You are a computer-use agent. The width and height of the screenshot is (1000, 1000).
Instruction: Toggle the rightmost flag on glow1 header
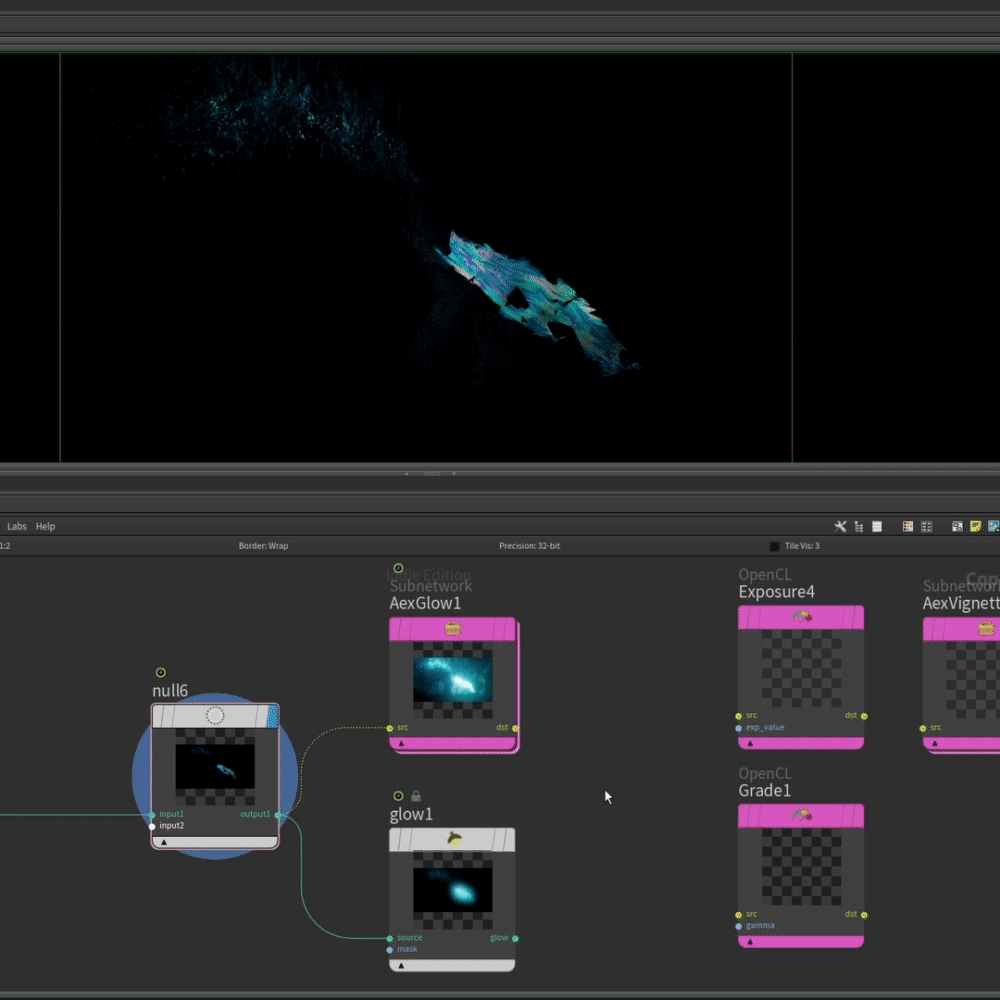point(508,840)
